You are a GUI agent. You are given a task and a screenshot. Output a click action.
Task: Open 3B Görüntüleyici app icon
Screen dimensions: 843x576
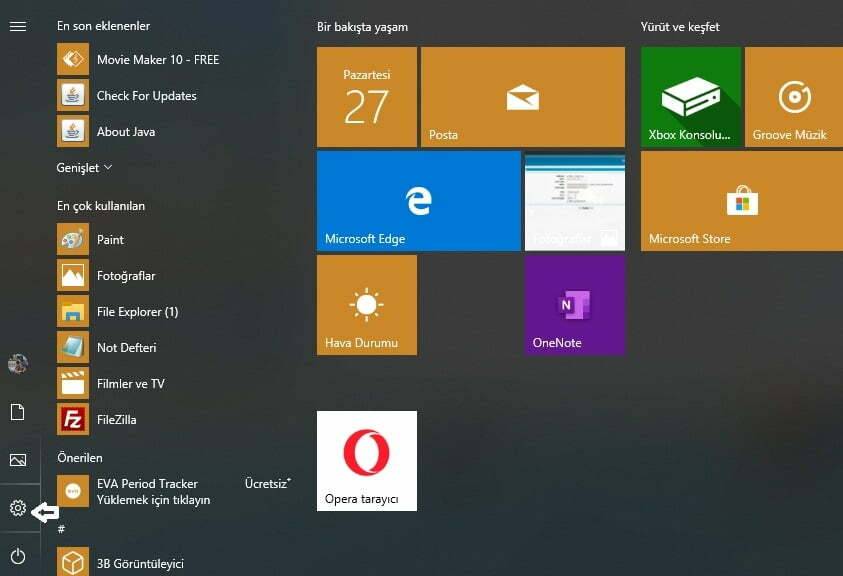click(73, 562)
